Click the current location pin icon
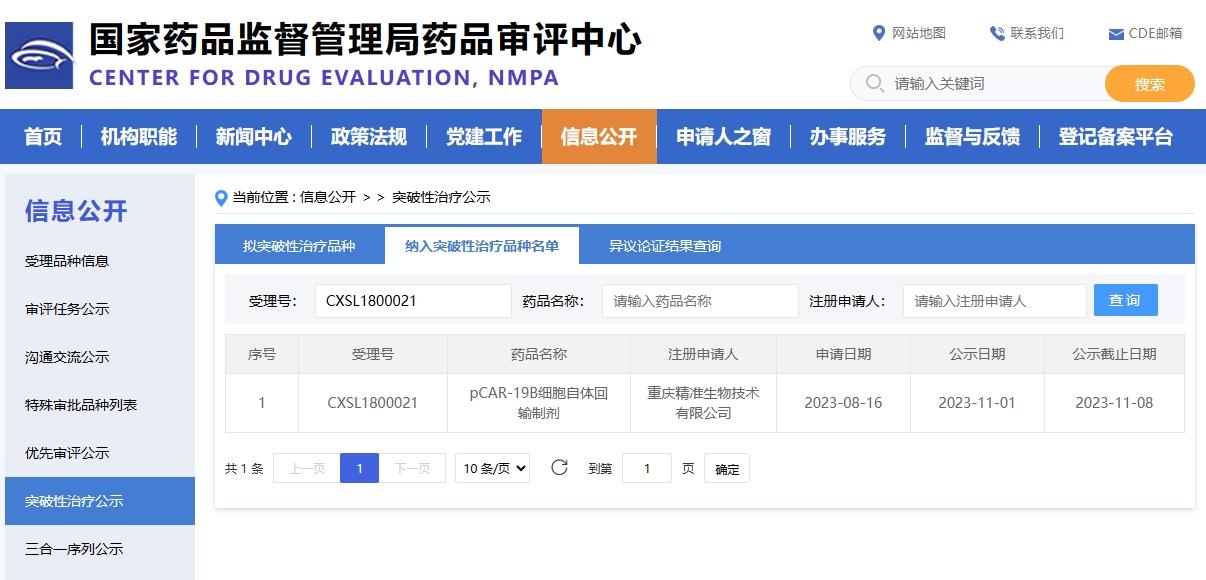 tap(222, 198)
